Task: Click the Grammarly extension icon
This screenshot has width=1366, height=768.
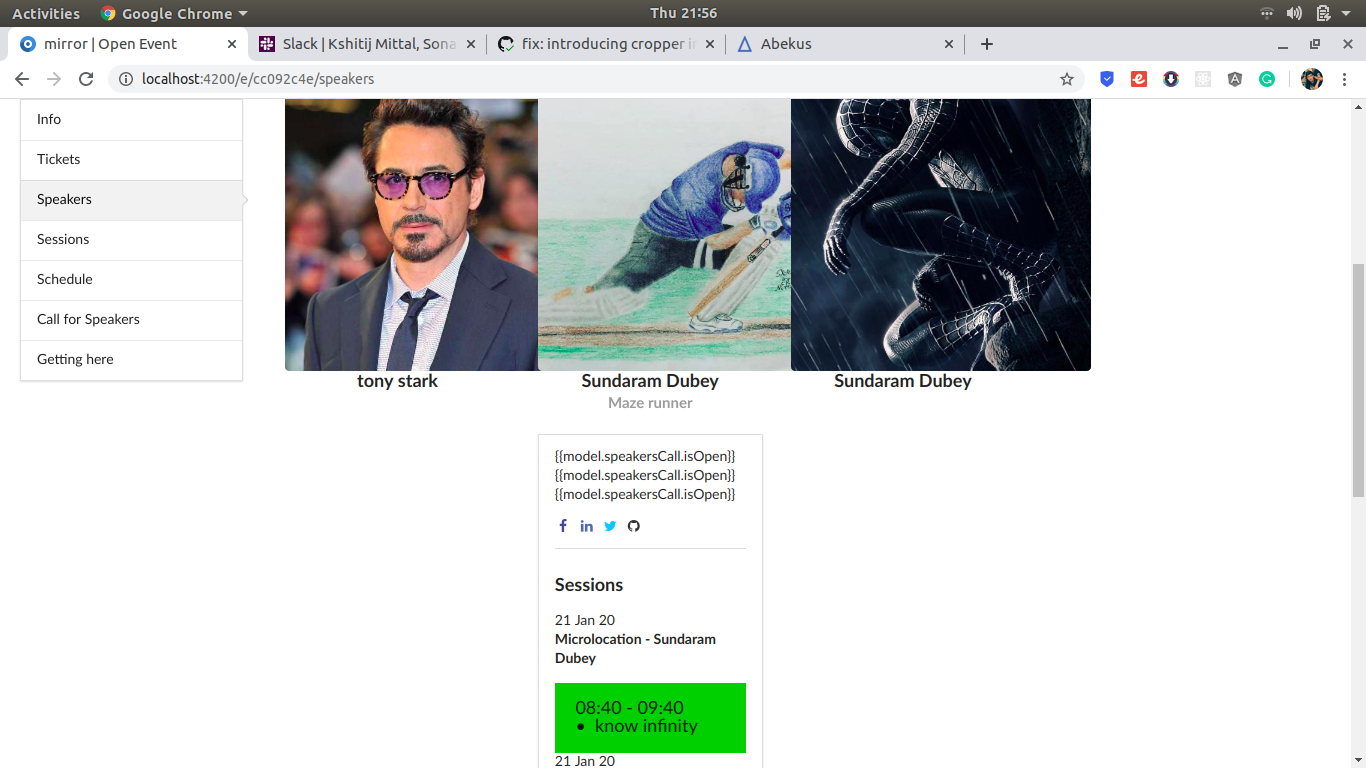Action: tap(1267, 79)
